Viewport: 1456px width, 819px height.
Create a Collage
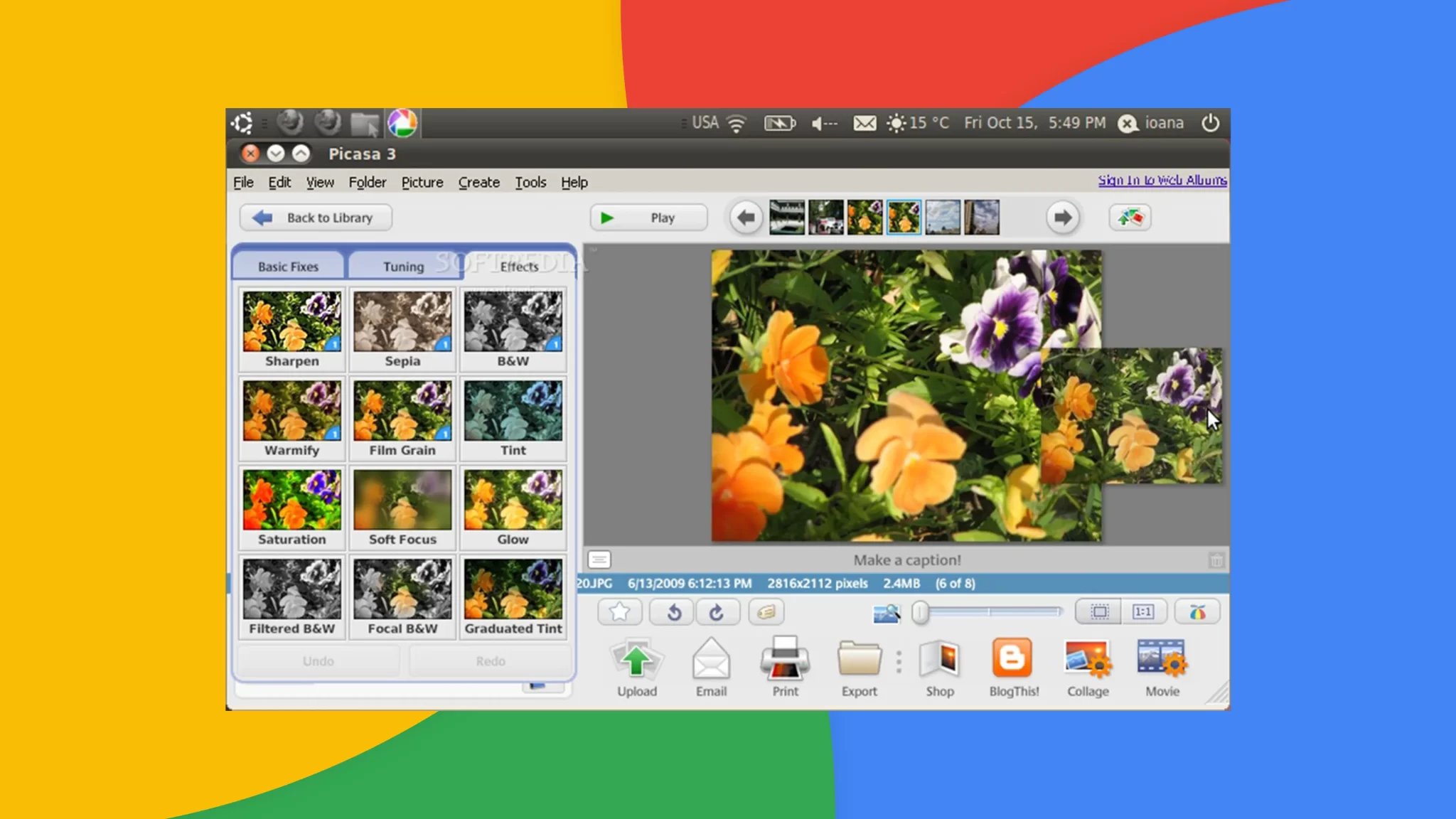click(1088, 667)
